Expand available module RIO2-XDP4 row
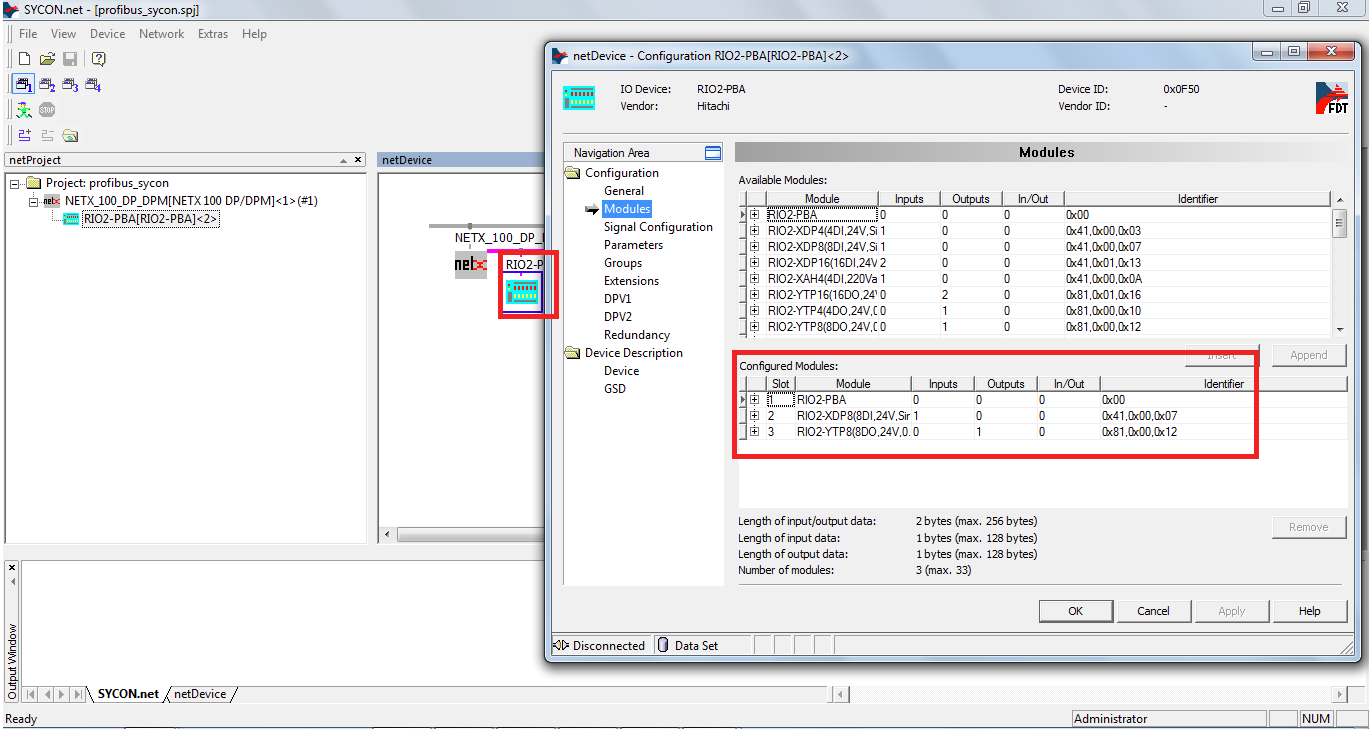1370x729 pixels. (754, 231)
